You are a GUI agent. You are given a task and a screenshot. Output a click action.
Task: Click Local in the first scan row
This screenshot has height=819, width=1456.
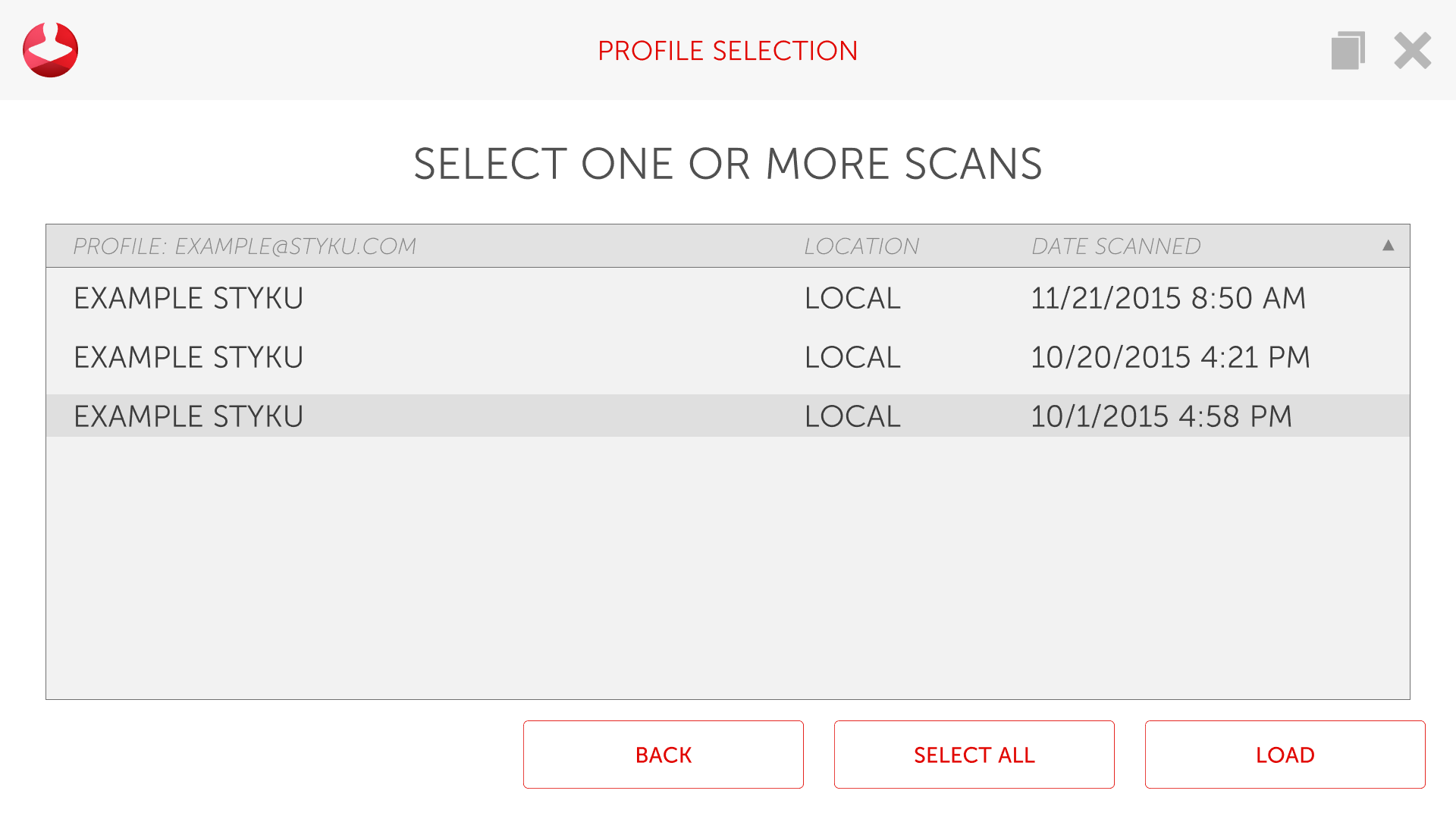(852, 298)
